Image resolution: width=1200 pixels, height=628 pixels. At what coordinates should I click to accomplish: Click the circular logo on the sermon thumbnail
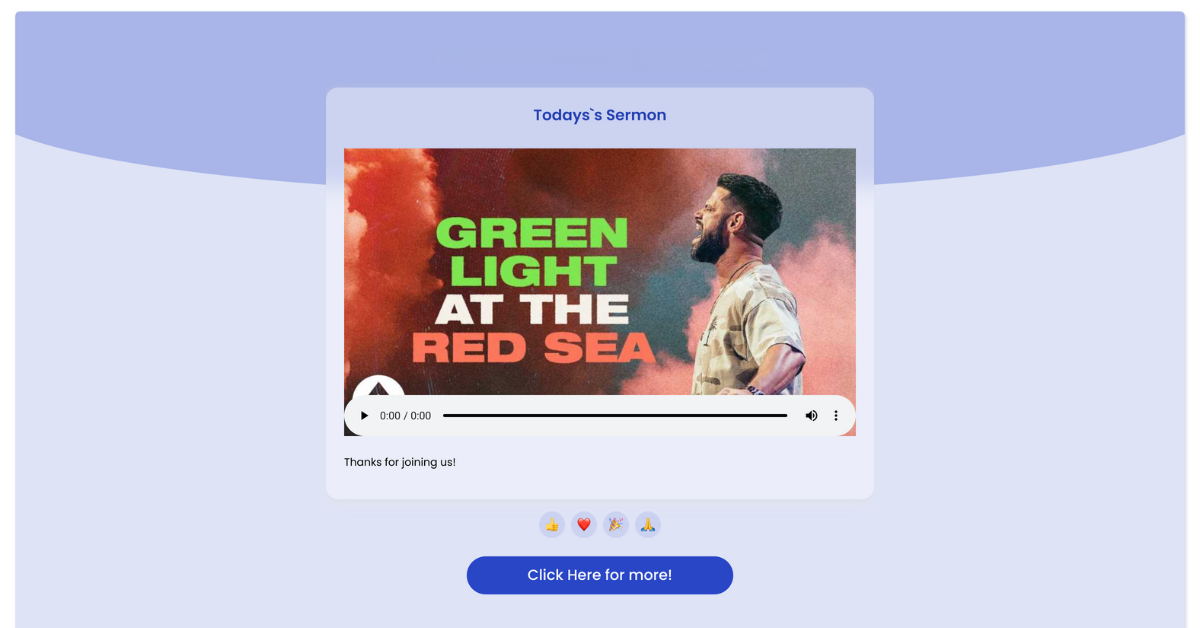point(379,387)
